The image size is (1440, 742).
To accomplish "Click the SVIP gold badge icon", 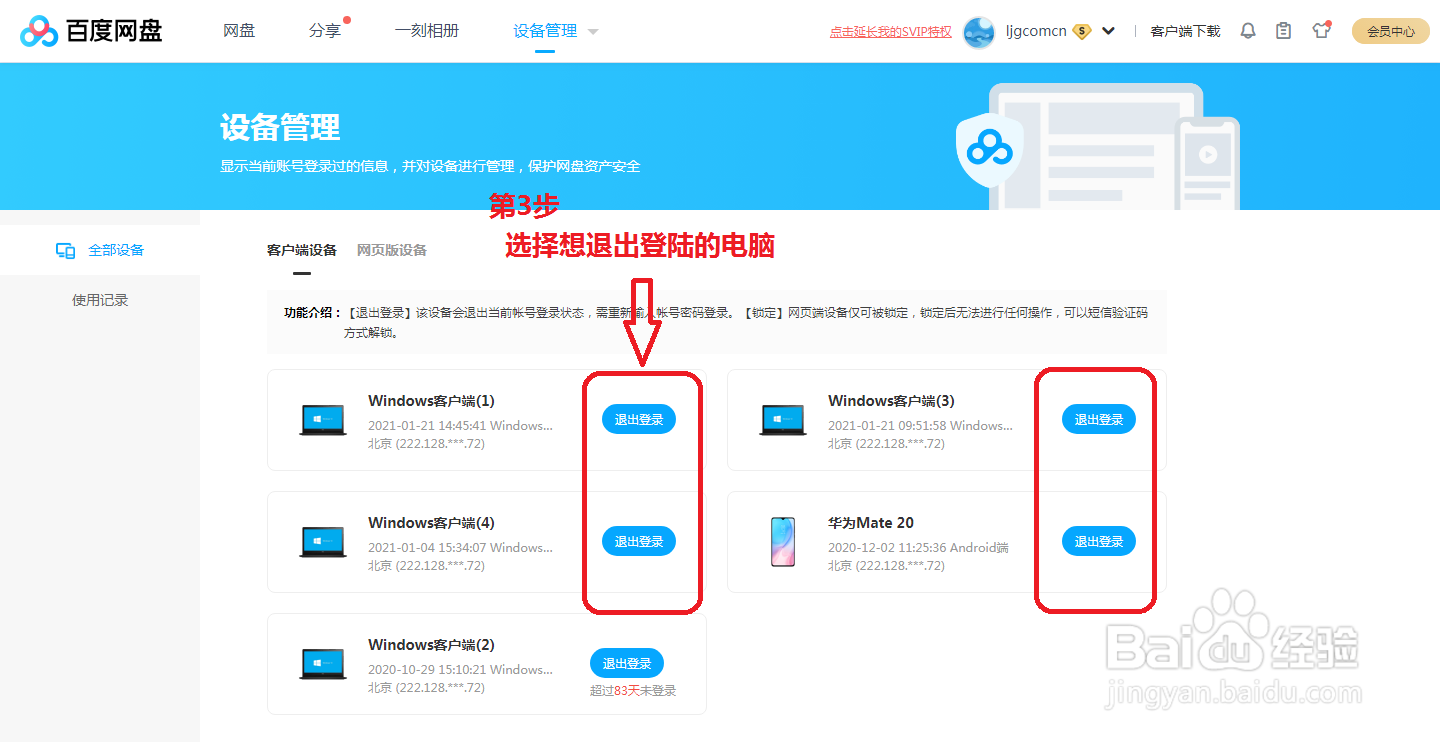I will pyautogui.click(x=1081, y=31).
